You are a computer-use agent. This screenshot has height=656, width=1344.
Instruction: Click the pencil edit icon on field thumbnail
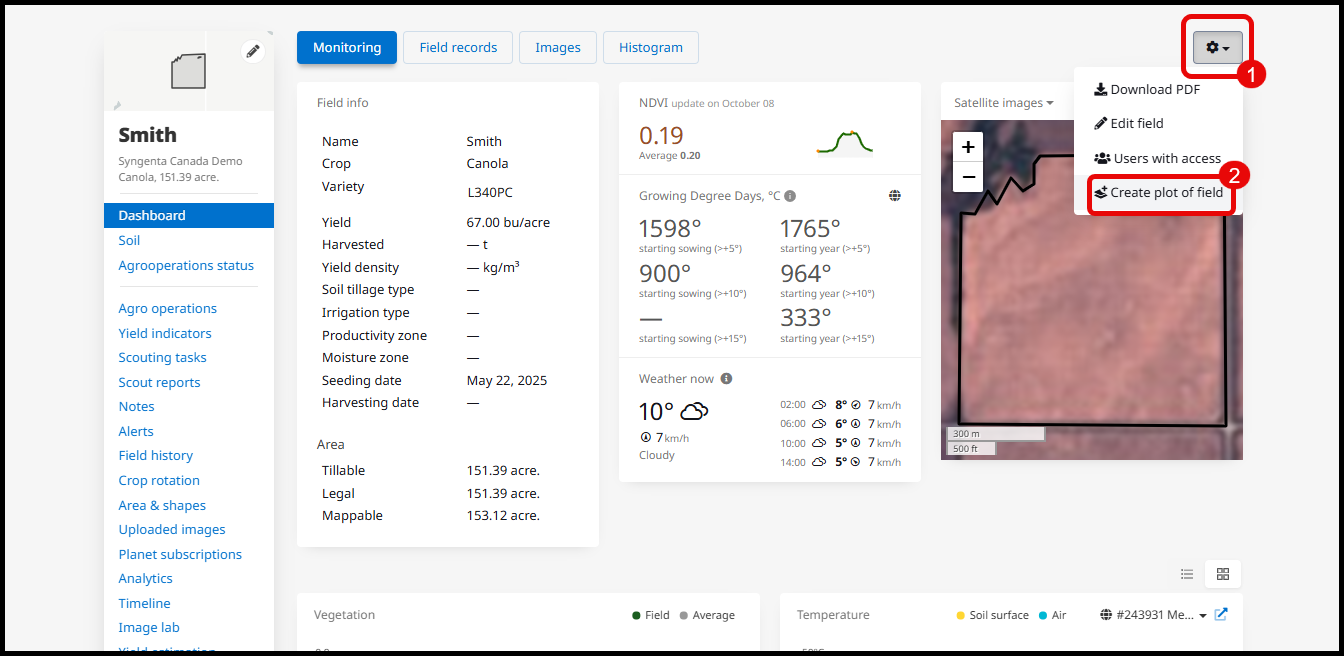click(253, 51)
